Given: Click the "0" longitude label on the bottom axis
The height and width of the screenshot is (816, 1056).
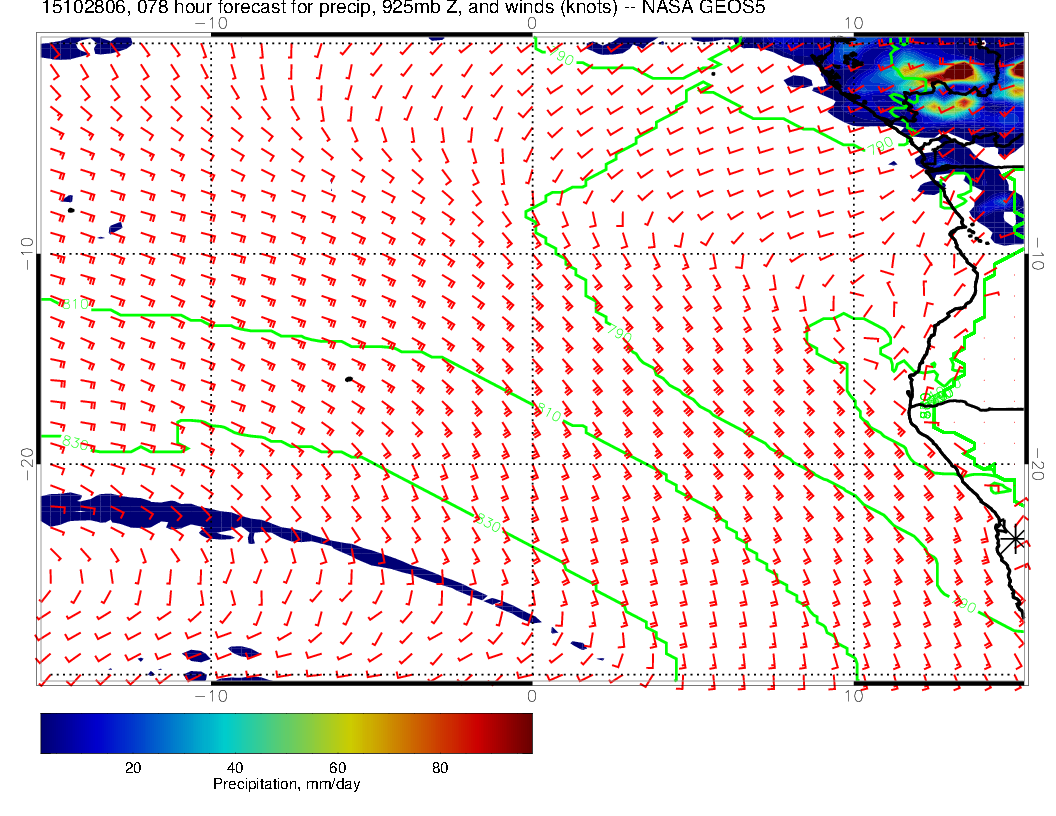Looking at the screenshot, I should coord(531,696).
